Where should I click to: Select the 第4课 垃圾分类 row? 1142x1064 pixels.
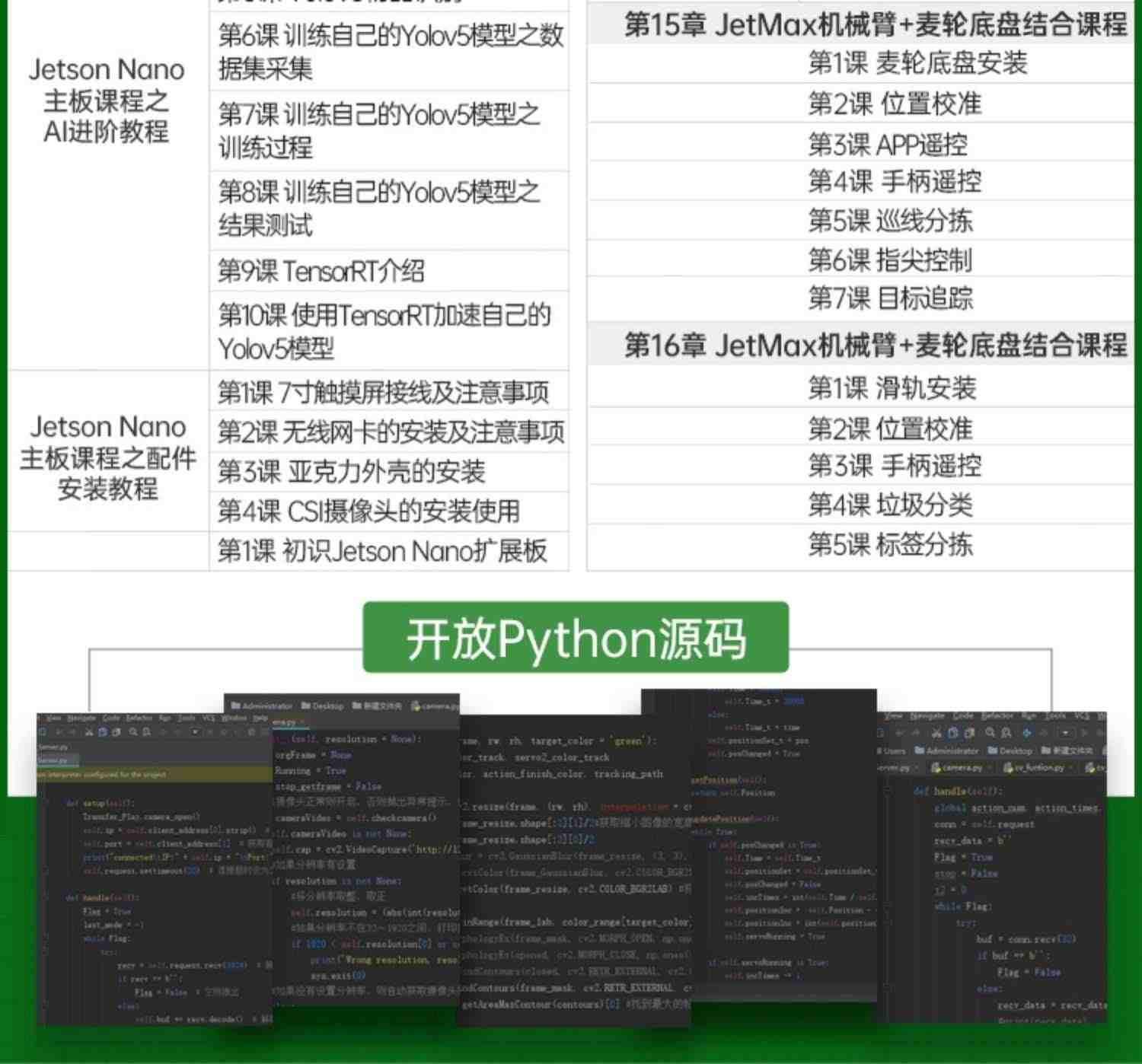tap(860, 505)
